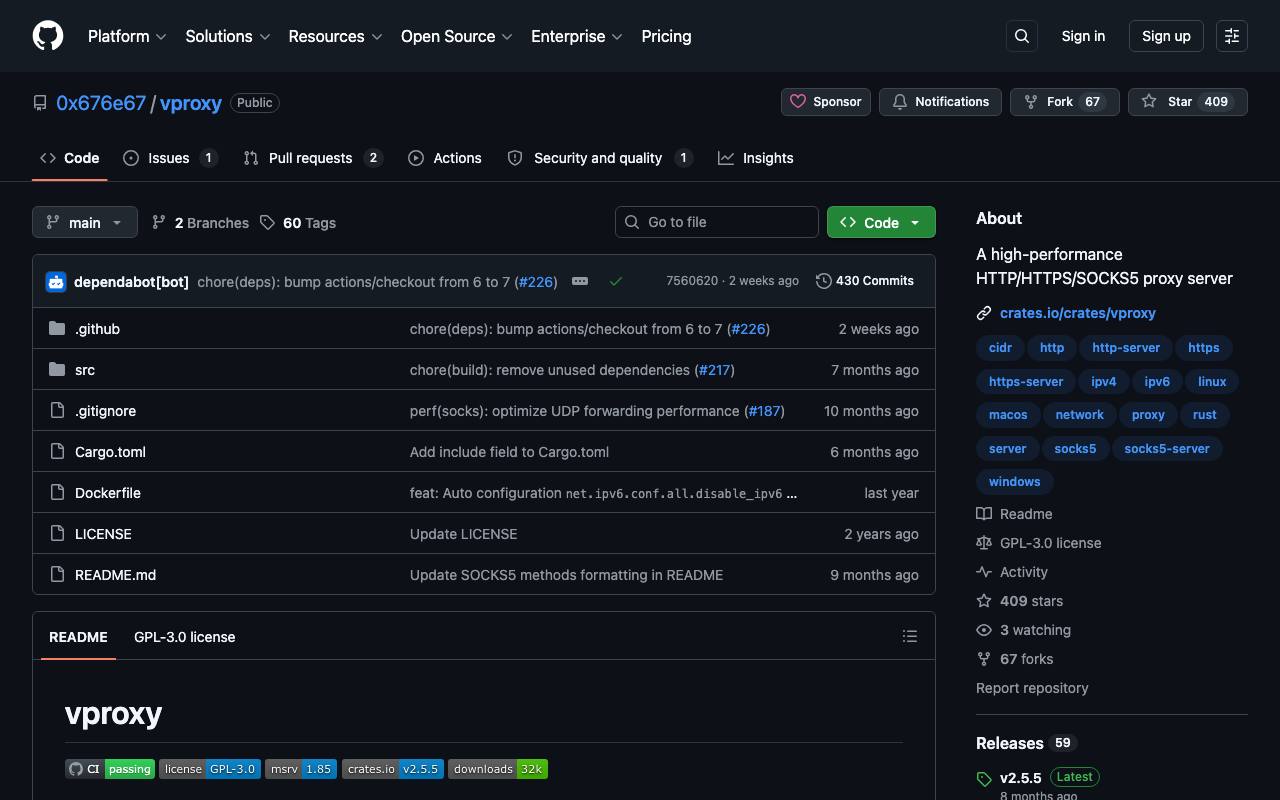The height and width of the screenshot is (800, 1280).
Task: Open pull request #187 link
Action: pyautogui.click(x=765, y=411)
